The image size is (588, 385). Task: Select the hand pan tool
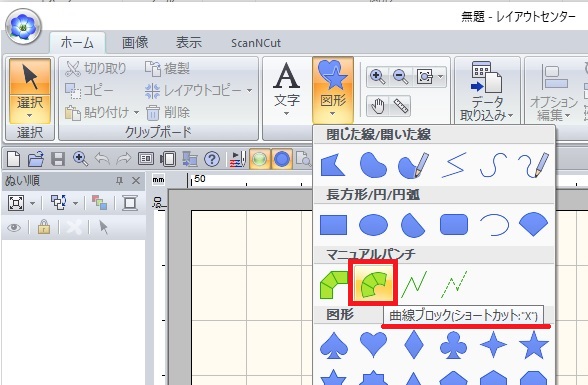point(378,106)
